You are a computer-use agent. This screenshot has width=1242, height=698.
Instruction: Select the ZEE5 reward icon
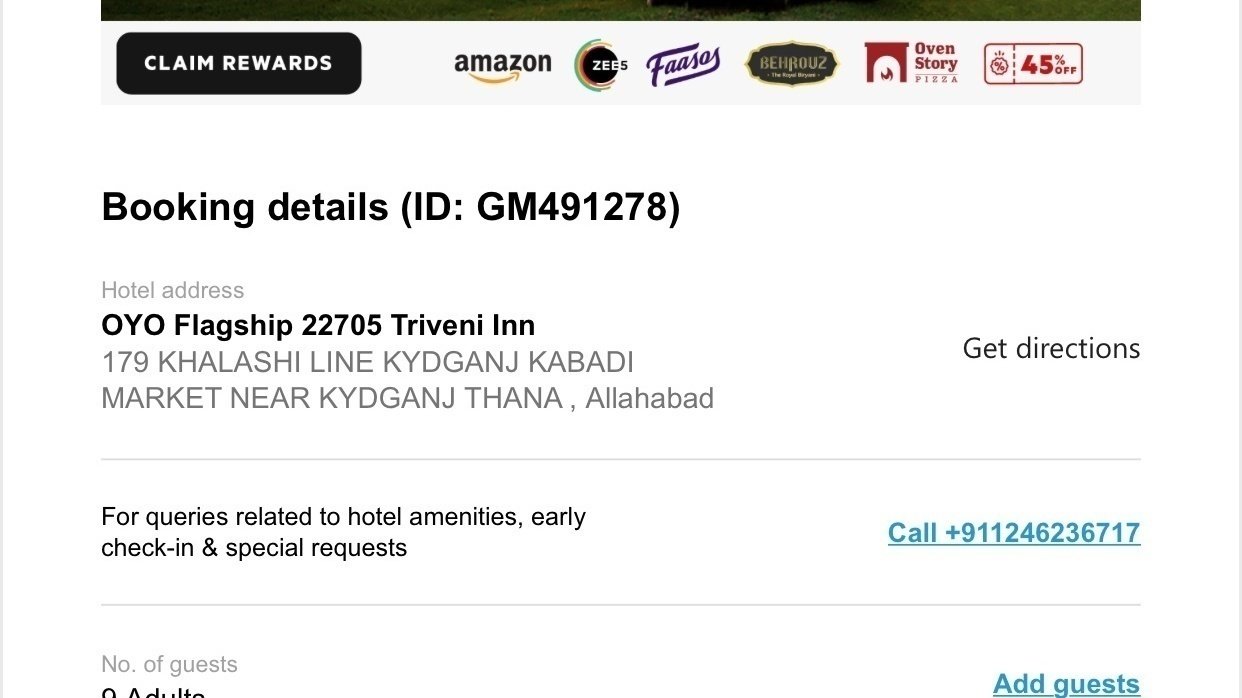(597, 63)
